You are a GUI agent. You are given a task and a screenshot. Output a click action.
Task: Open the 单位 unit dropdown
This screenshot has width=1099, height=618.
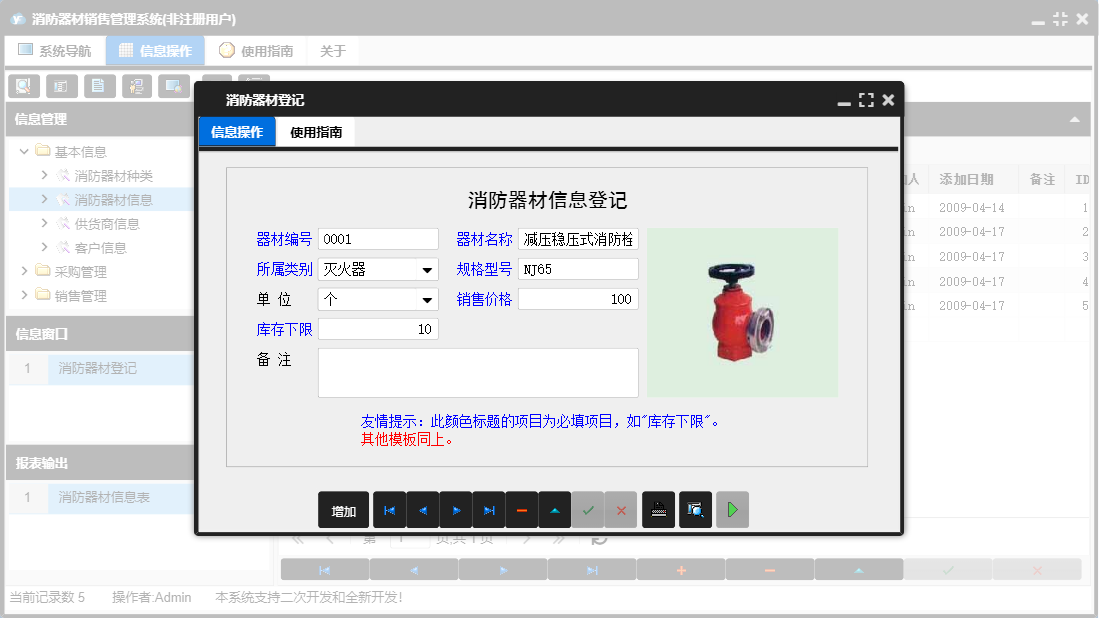point(428,298)
